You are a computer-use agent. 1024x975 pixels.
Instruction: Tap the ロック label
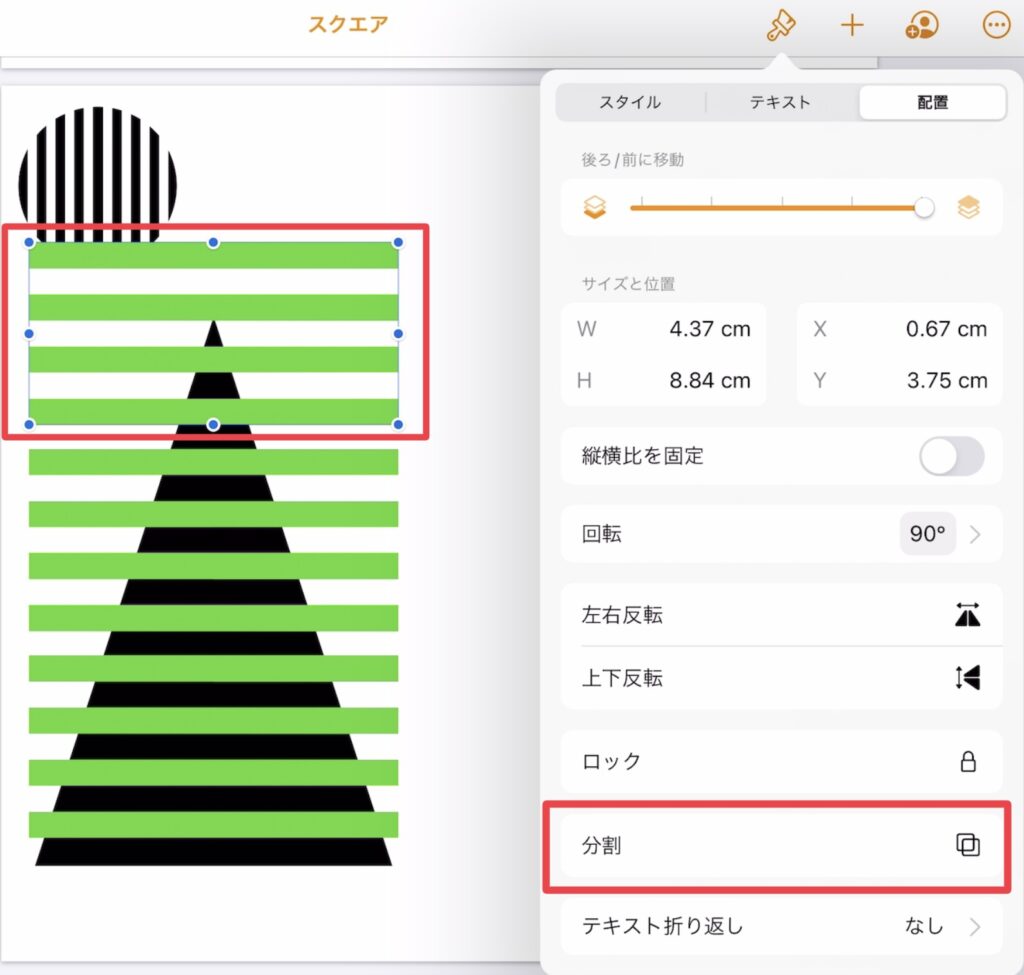point(611,761)
